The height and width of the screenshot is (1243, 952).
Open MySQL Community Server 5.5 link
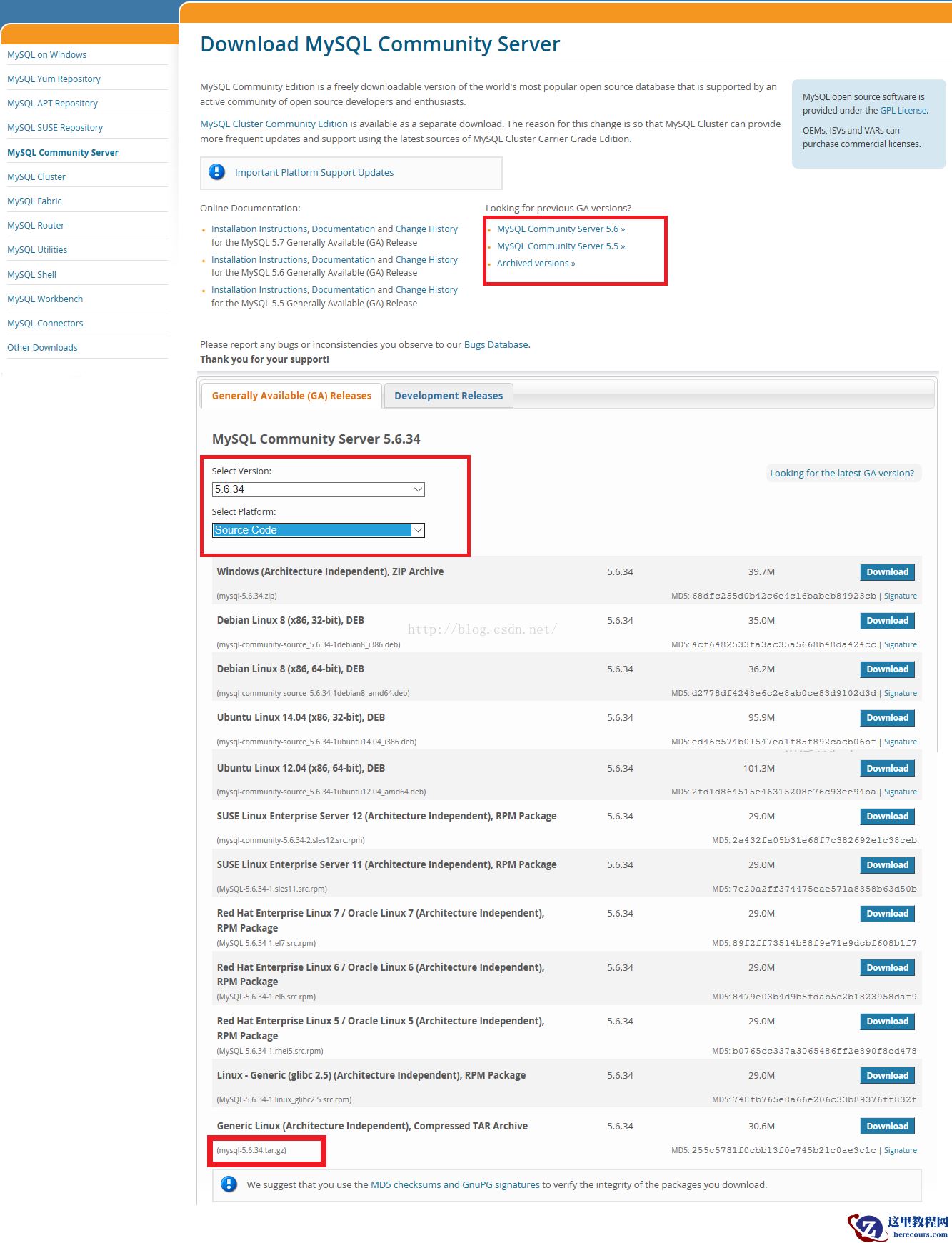(x=561, y=246)
